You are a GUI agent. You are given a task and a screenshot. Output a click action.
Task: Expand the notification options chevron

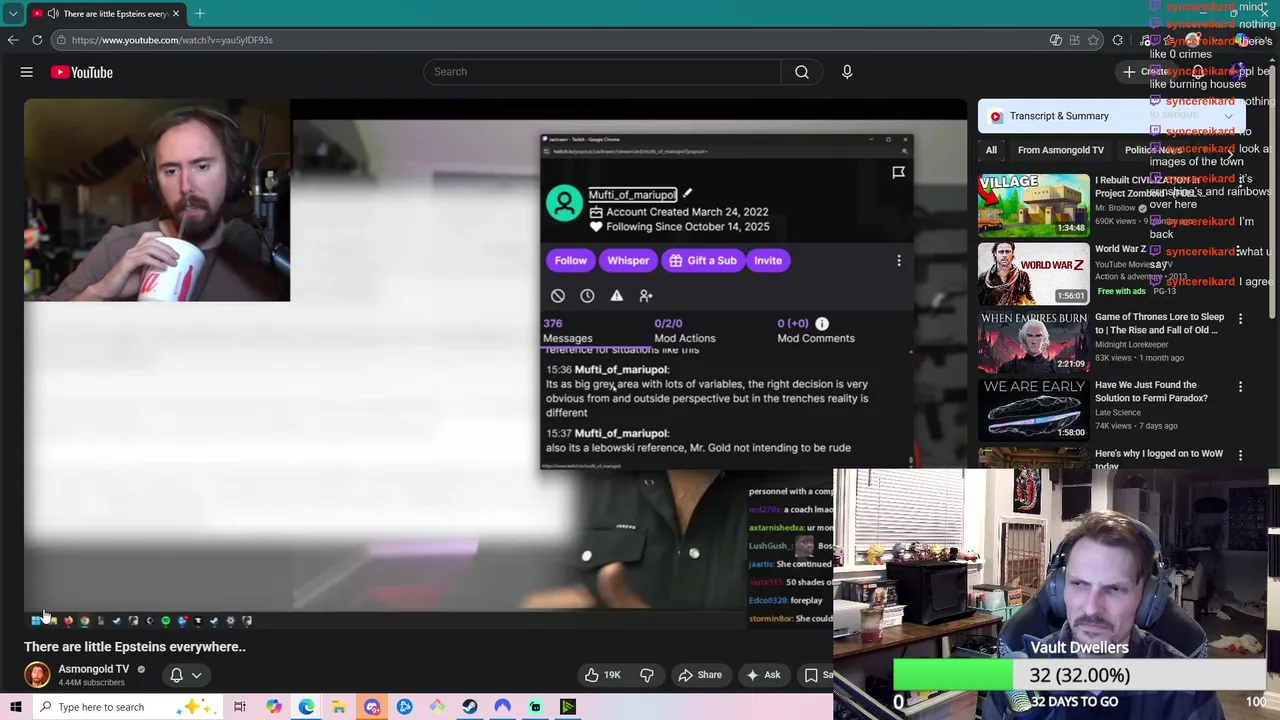point(197,675)
